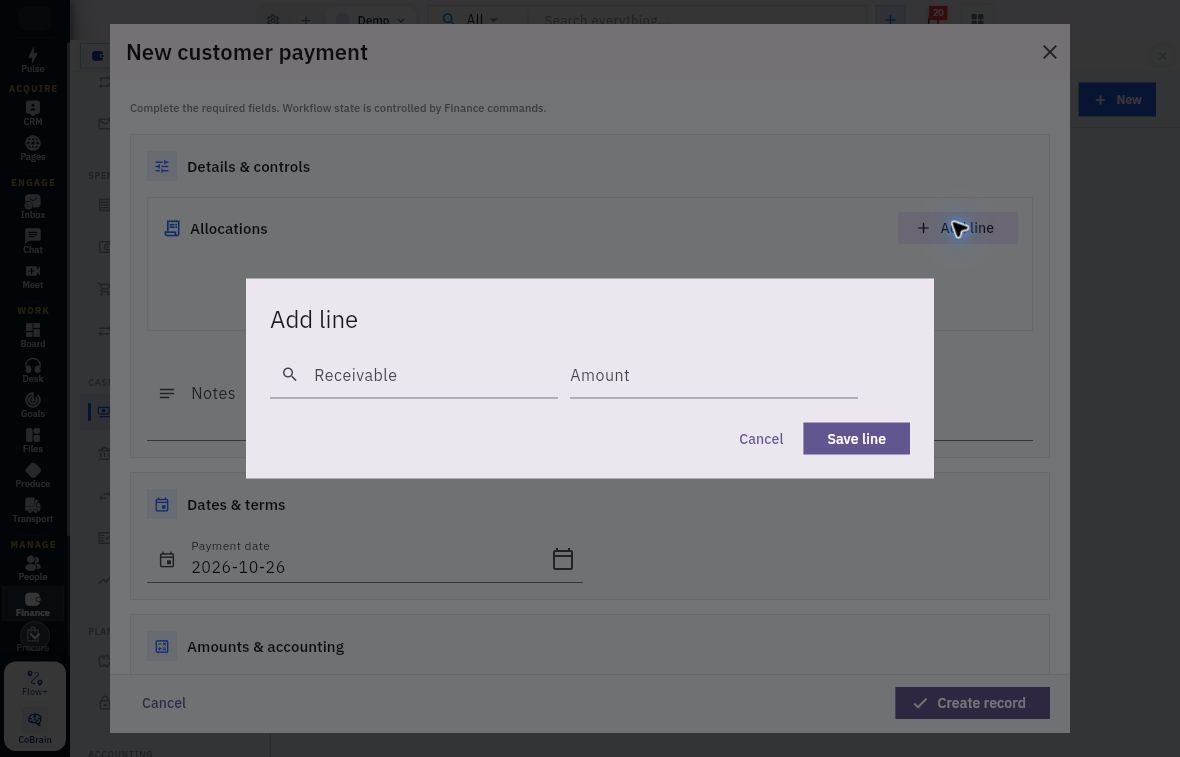Open Pulse in the sidebar
The height and width of the screenshot is (757, 1180).
[32, 60]
